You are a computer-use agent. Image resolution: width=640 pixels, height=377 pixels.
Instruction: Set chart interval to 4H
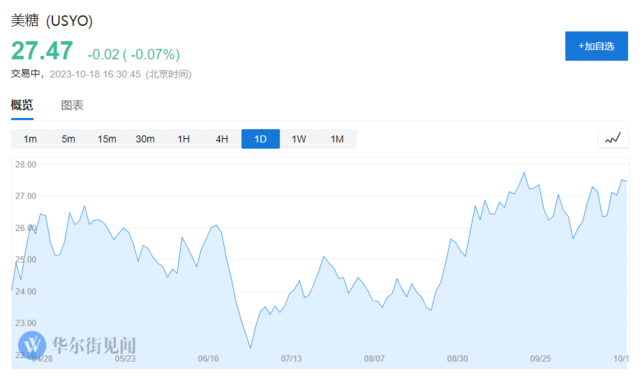pos(222,139)
